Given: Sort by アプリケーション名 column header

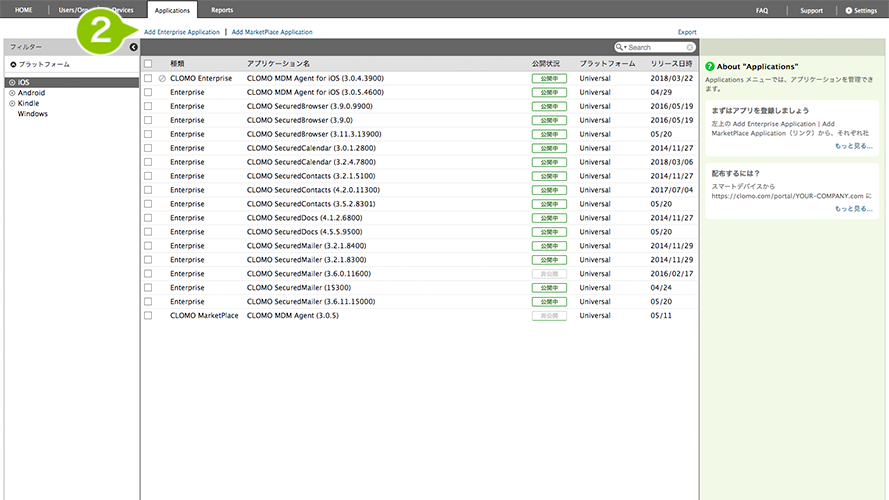Looking at the screenshot, I should click(x=278, y=63).
